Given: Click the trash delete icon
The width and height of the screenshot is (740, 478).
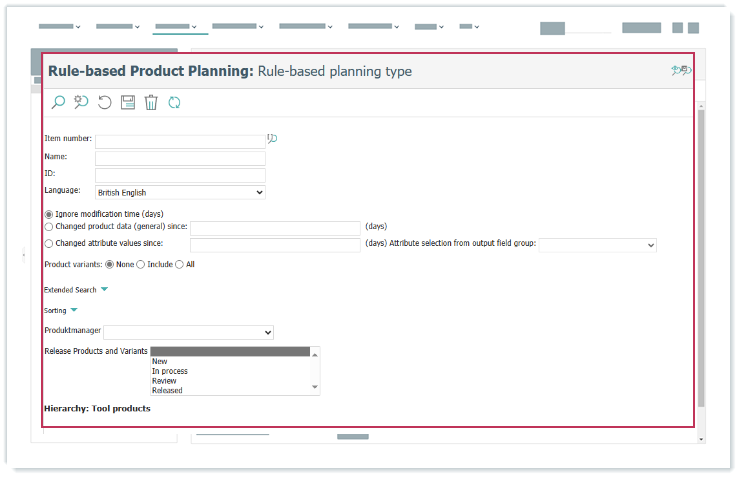Looking at the screenshot, I should (151, 102).
